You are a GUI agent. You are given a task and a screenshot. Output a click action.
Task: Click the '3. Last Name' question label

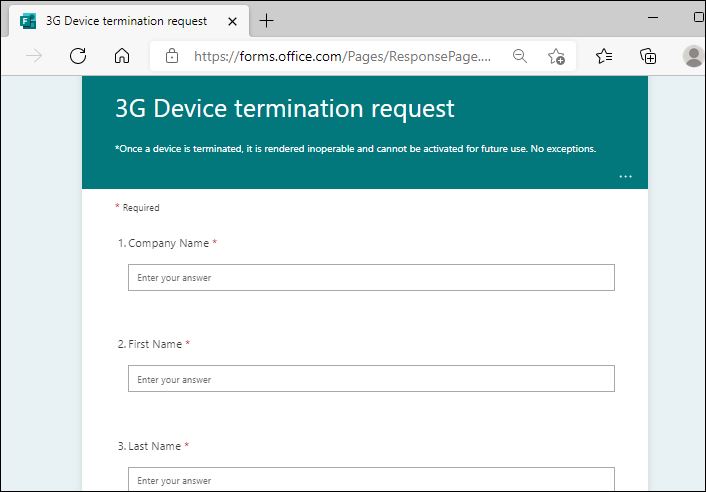click(153, 446)
